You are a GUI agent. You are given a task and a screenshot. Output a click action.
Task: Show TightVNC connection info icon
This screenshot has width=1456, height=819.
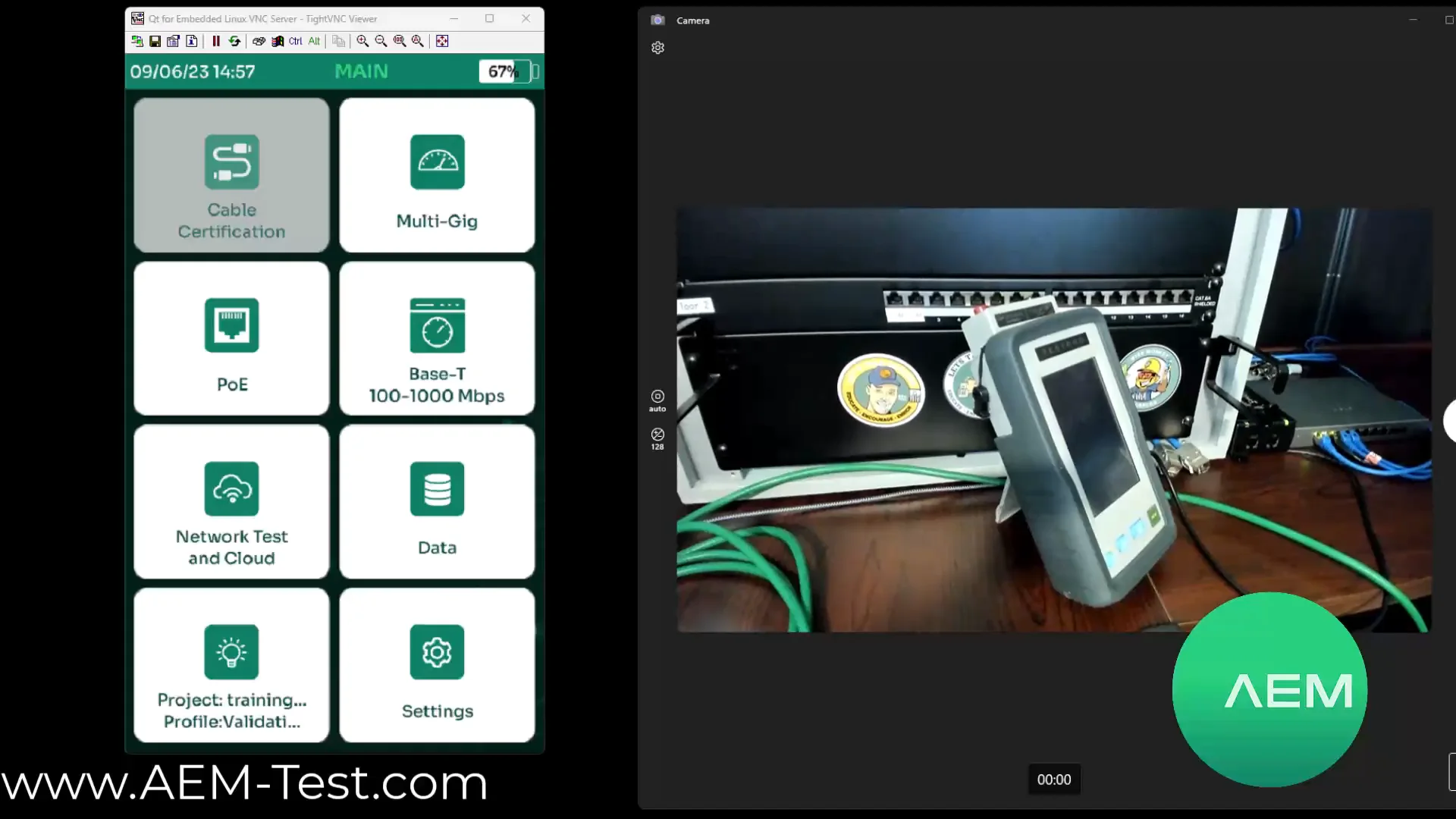[x=192, y=41]
